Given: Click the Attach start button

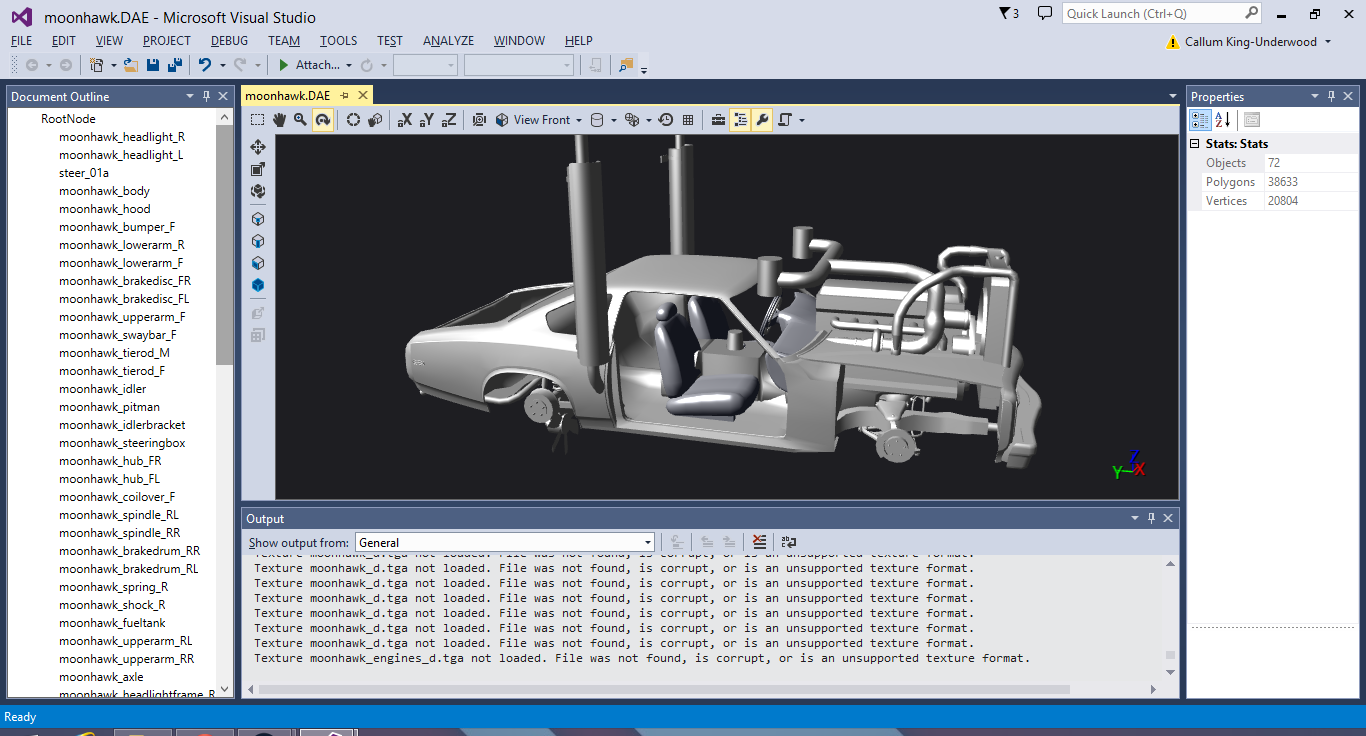Looking at the screenshot, I should 309,65.
